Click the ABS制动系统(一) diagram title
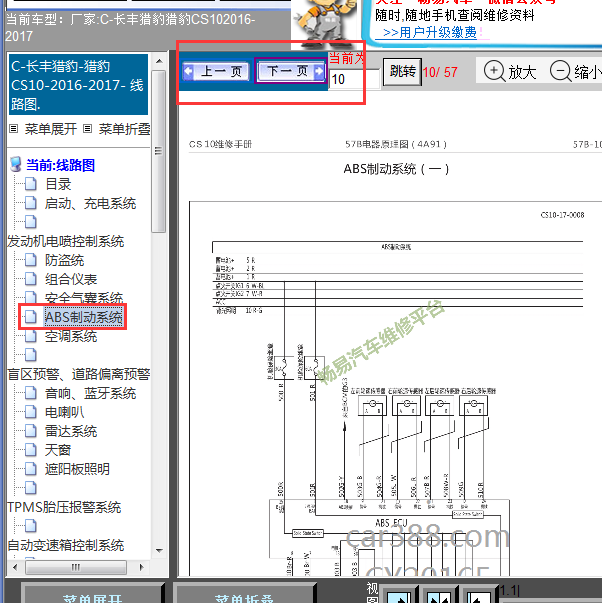 point(396,169)
